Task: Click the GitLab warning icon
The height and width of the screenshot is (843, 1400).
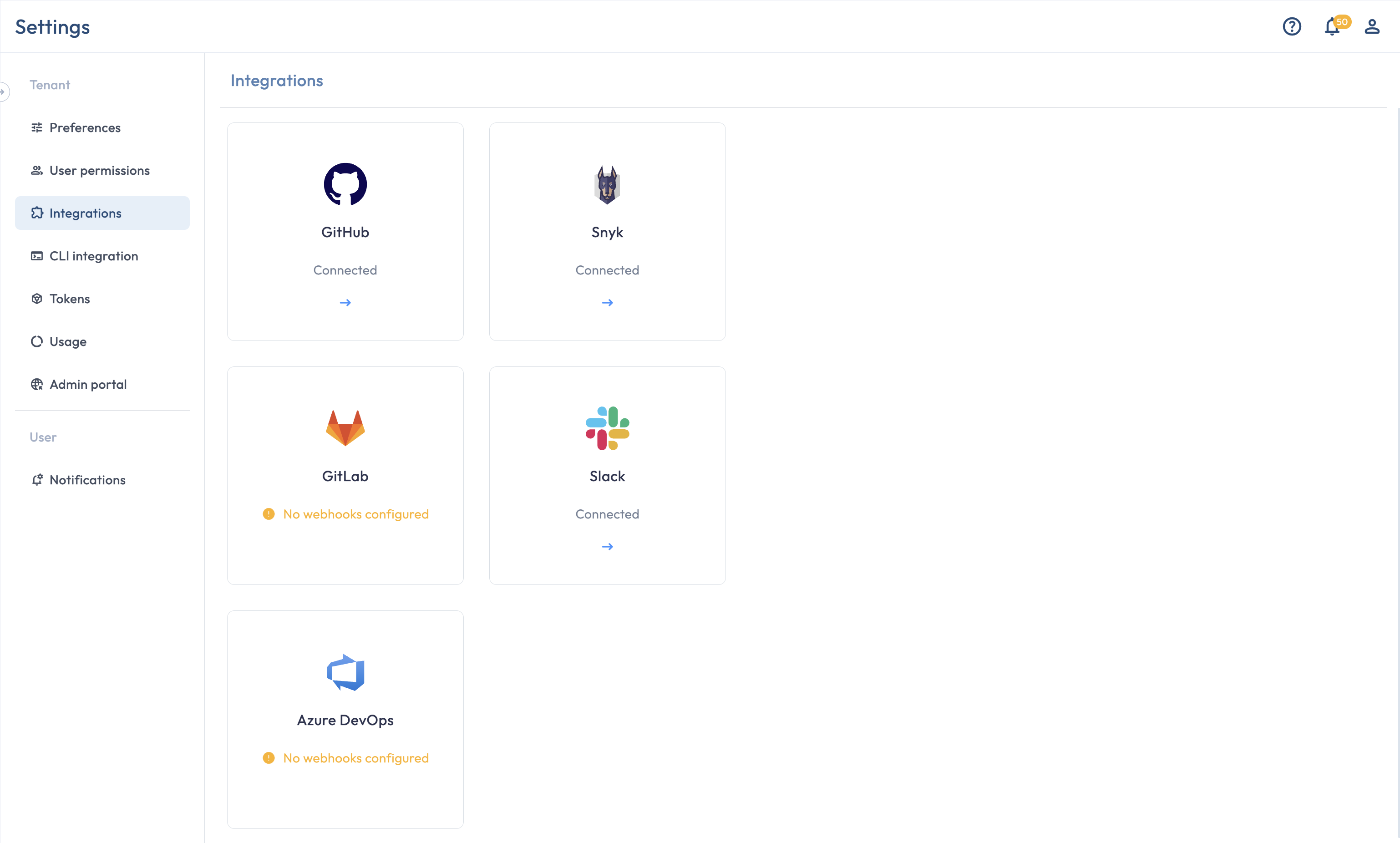Action: 269,514
